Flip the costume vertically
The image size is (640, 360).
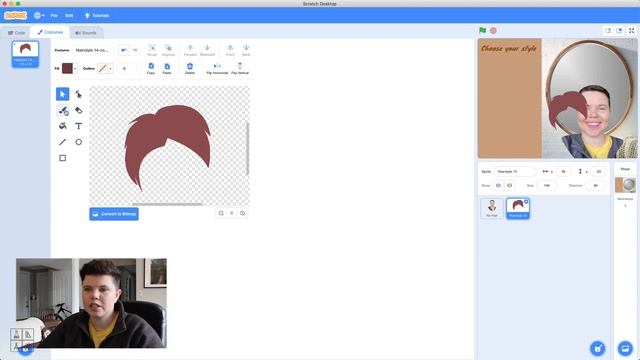240,68
